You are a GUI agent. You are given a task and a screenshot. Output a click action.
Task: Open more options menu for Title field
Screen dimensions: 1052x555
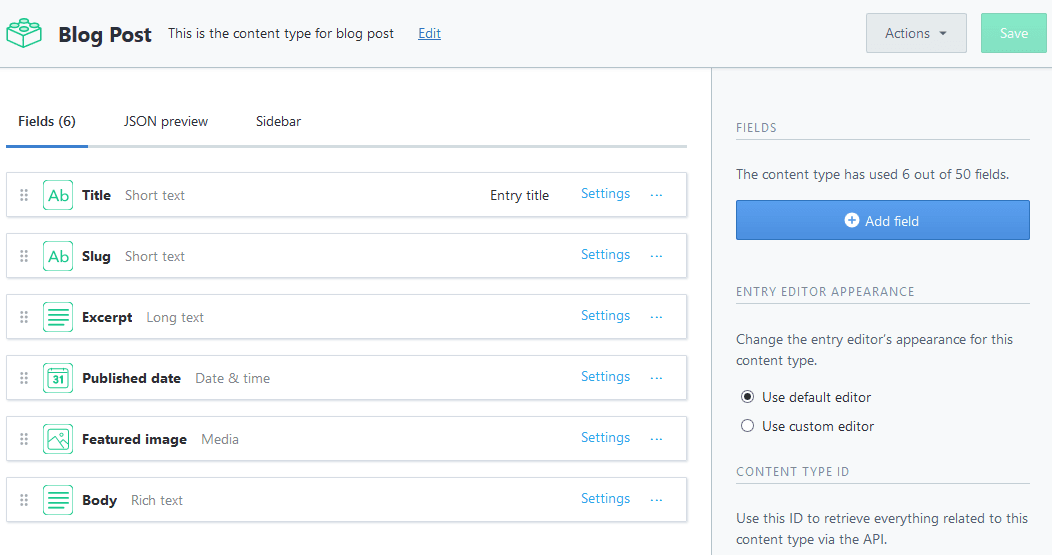point(657,195)
